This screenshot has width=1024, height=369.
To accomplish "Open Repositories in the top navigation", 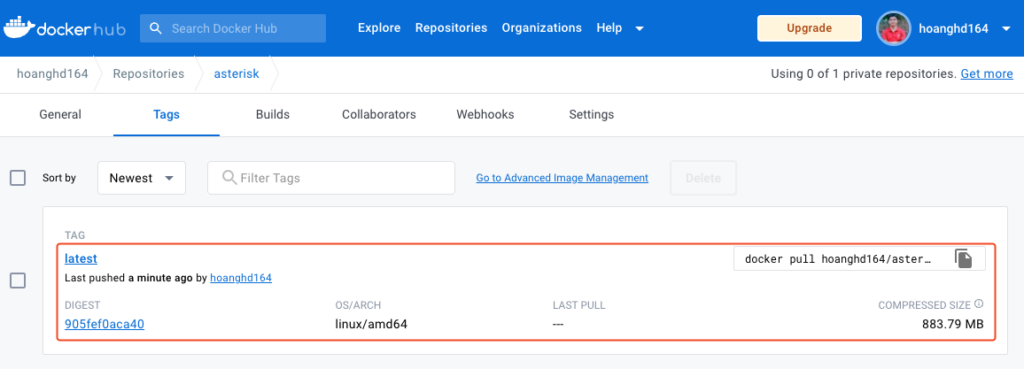I will [451, 28].
